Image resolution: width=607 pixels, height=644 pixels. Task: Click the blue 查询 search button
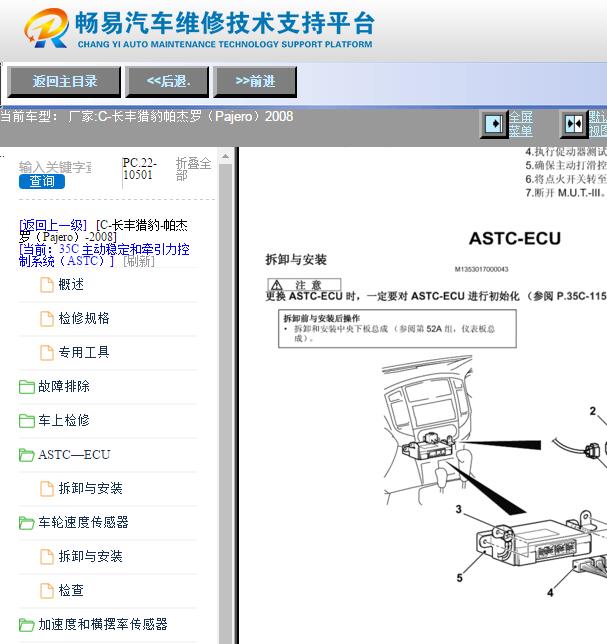pos(41,182)
